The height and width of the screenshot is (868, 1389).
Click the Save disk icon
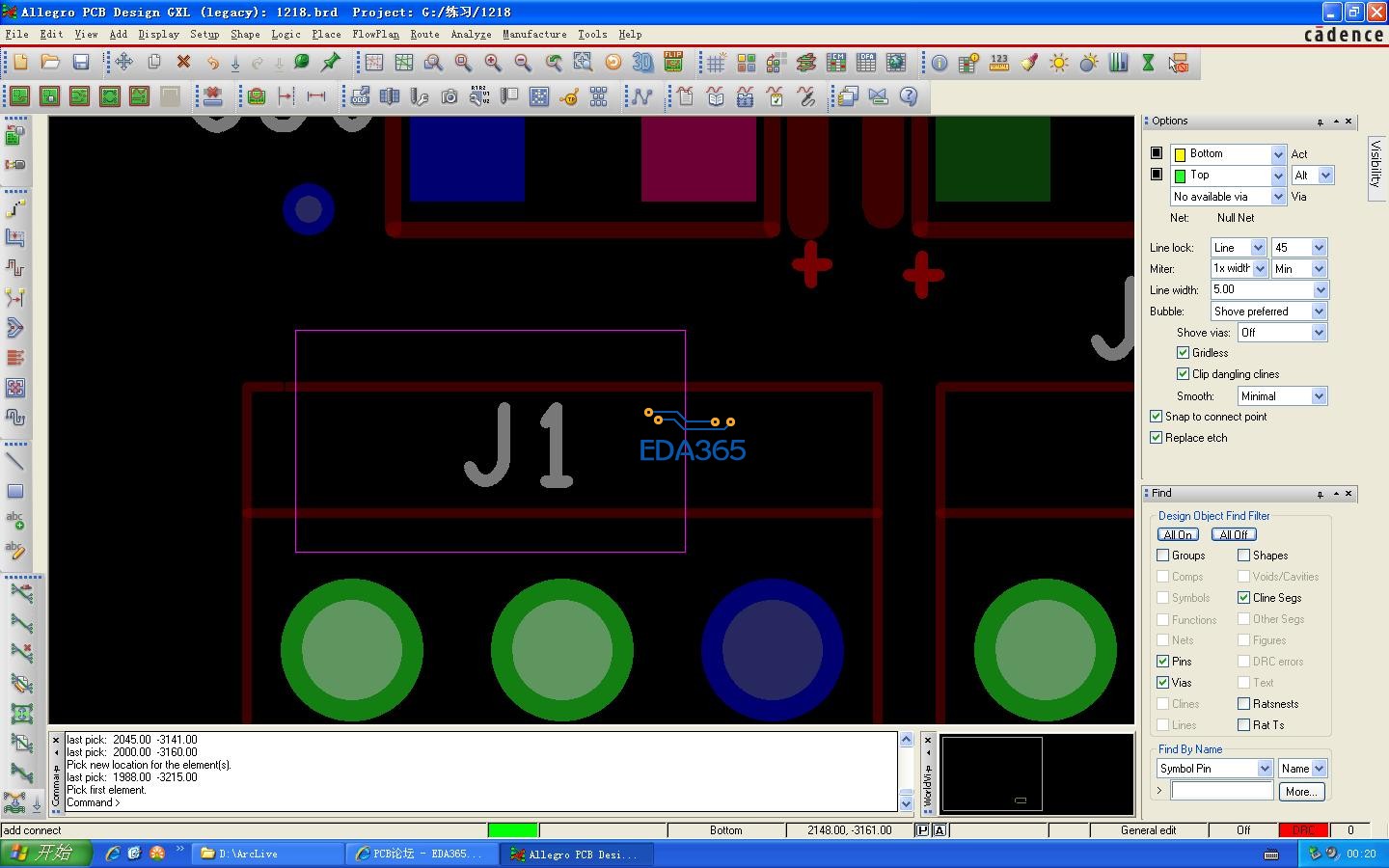81,63
